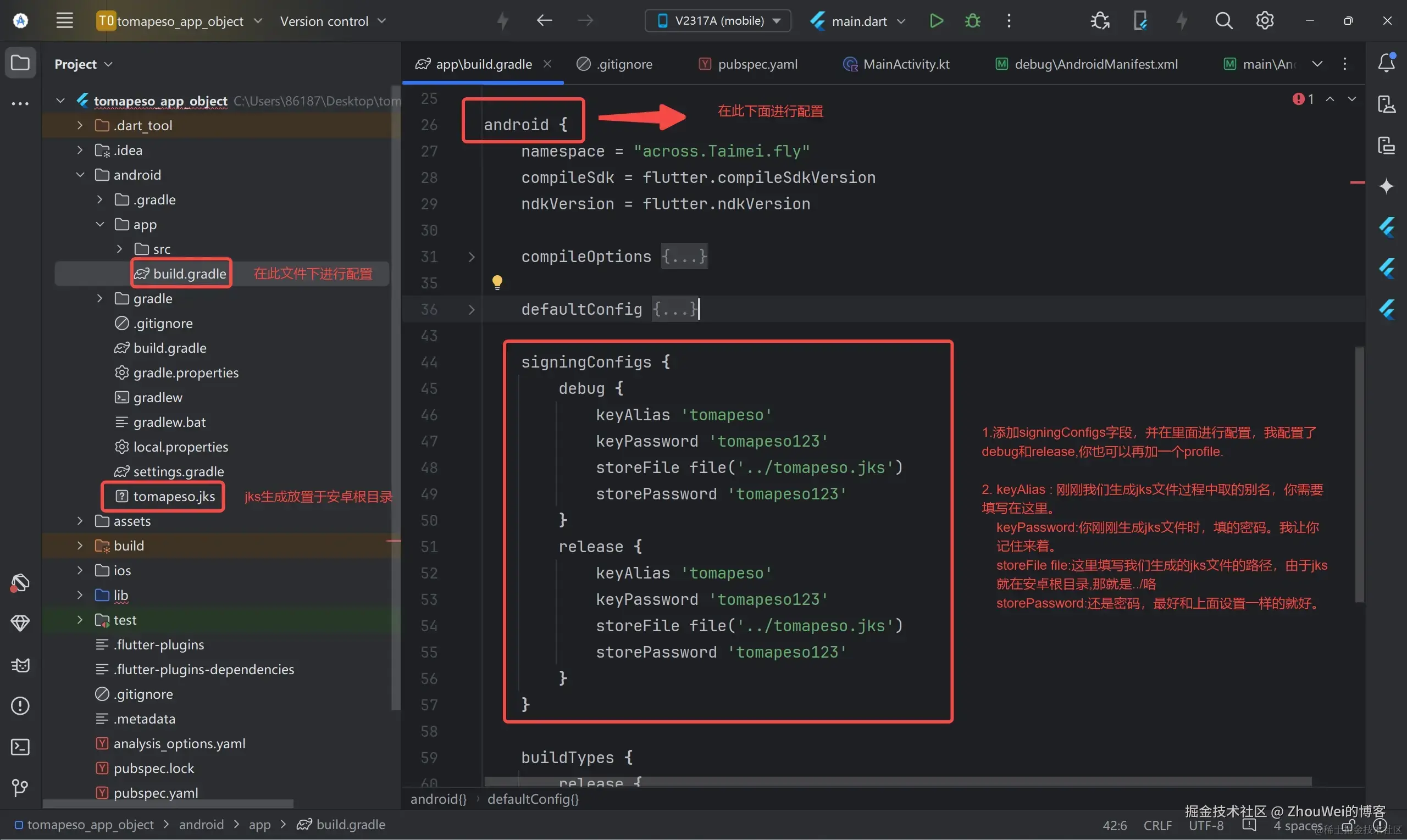1407x840 pixels.
Task: Open the V2317A (mobile) device dropdown
Action: (x=718, y=21)
